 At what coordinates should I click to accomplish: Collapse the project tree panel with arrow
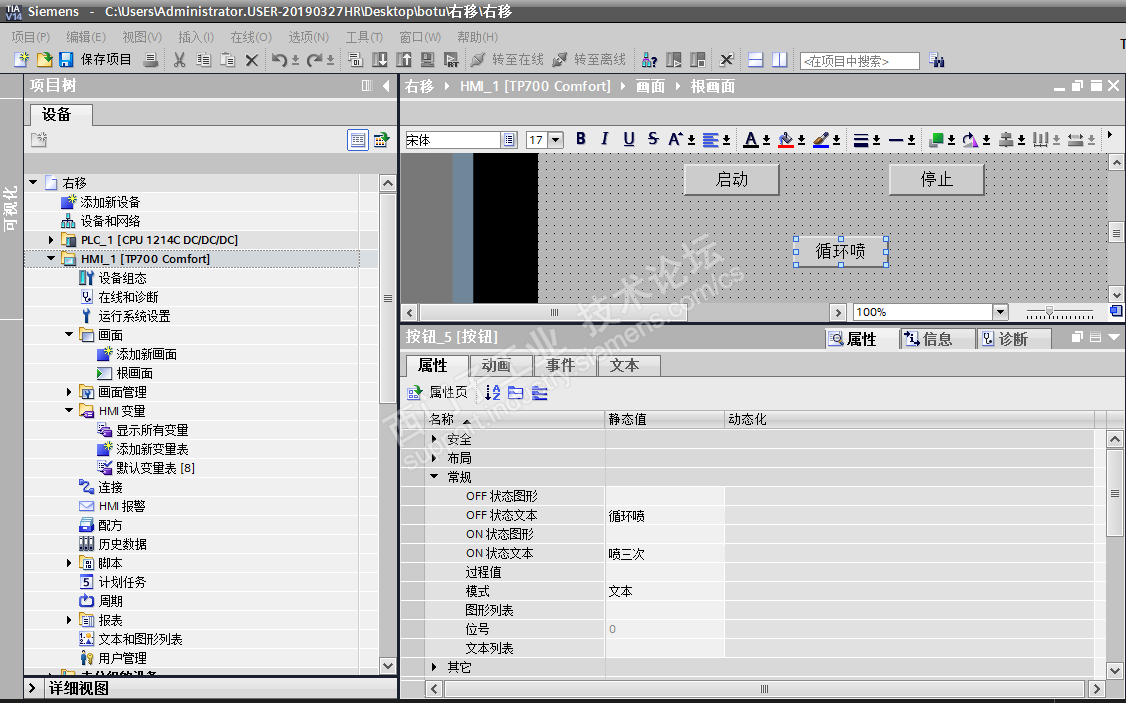point(386,86)
